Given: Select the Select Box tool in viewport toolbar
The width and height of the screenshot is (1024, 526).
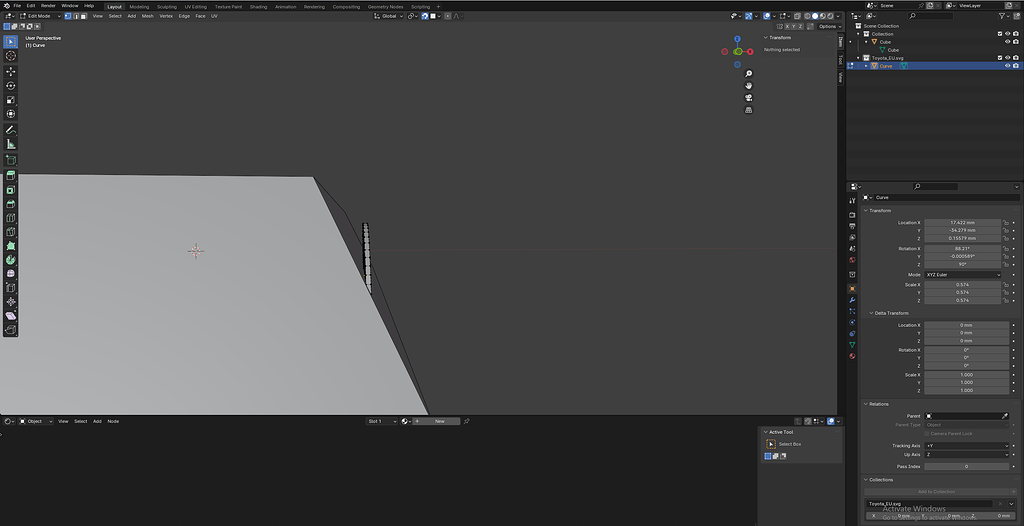Looking at the screenshot, I should [x=10, y=42].
